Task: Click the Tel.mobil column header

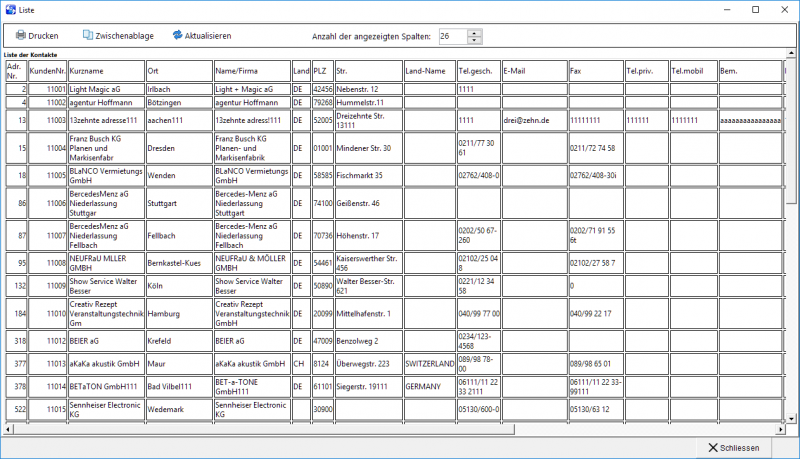Action: [694, 71]
